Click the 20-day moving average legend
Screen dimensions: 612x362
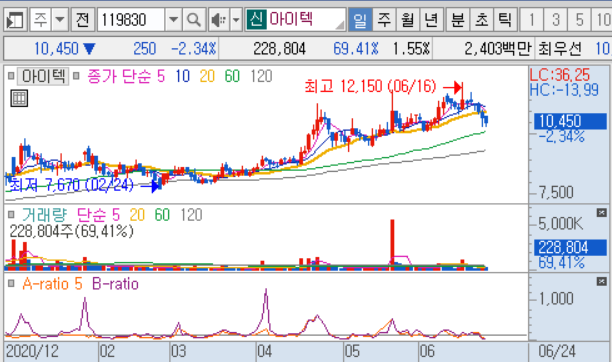[207, 76]
